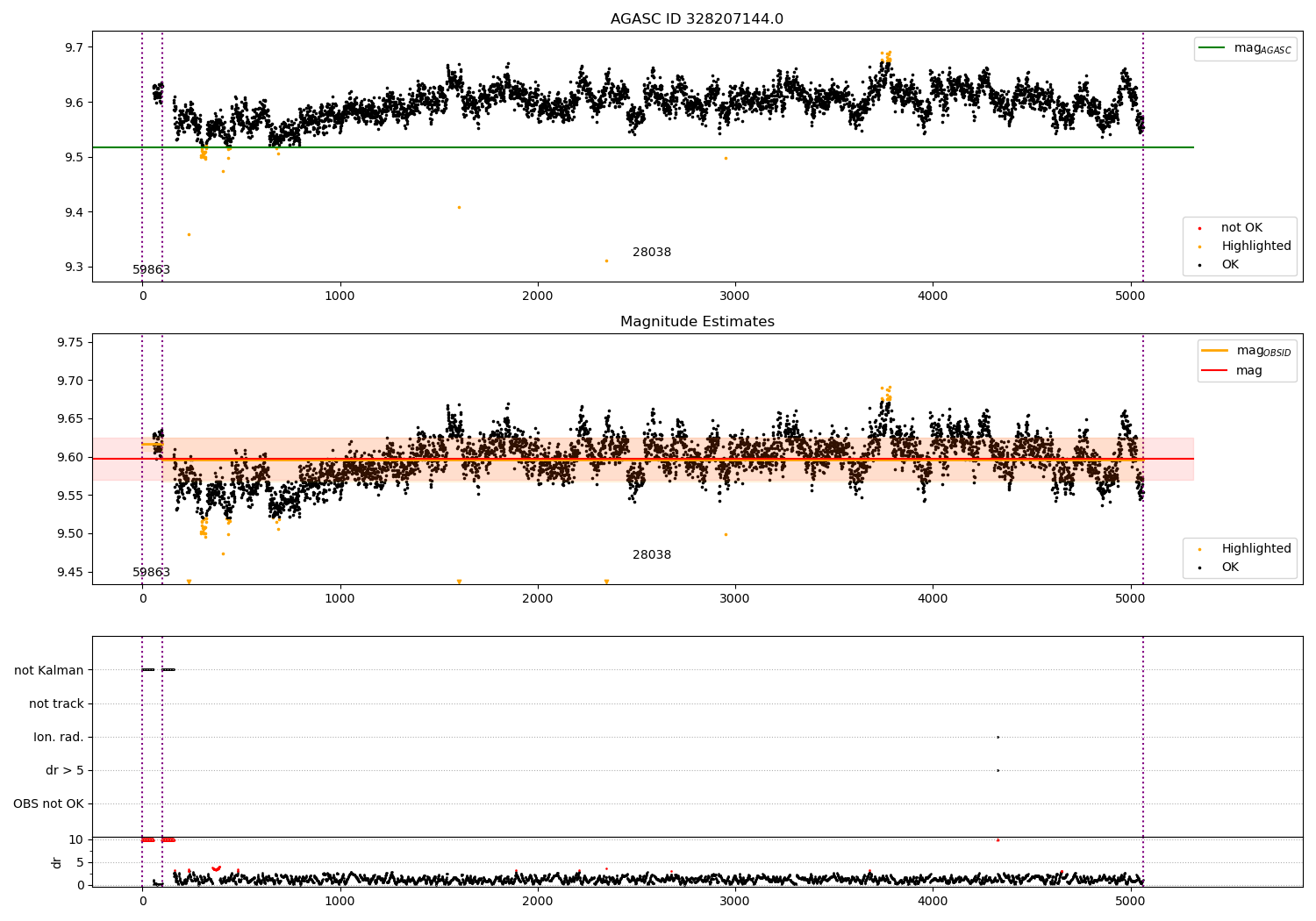
Task: Click x-tick '3000' under the top plot
Action: [x=735, y=296]
